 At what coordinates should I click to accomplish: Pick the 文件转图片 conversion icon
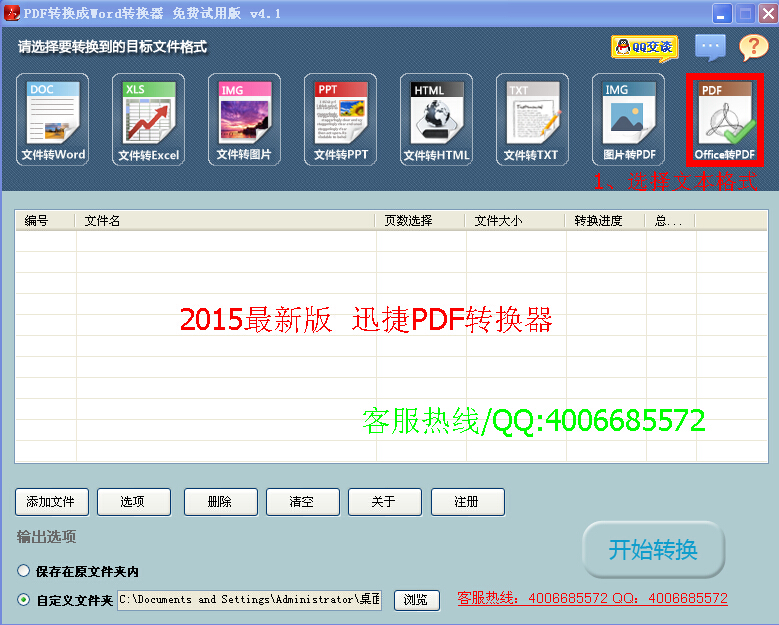244,119
